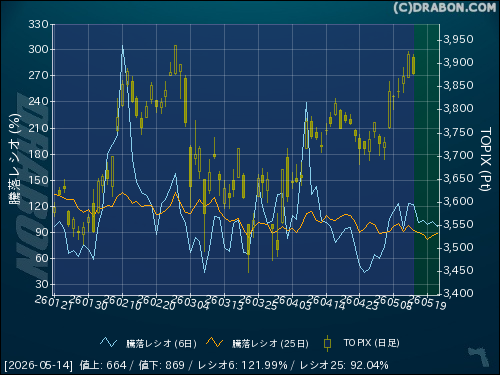Click the 260210 date axis label
Screen dimensions: 500x375
pos(123,303)
